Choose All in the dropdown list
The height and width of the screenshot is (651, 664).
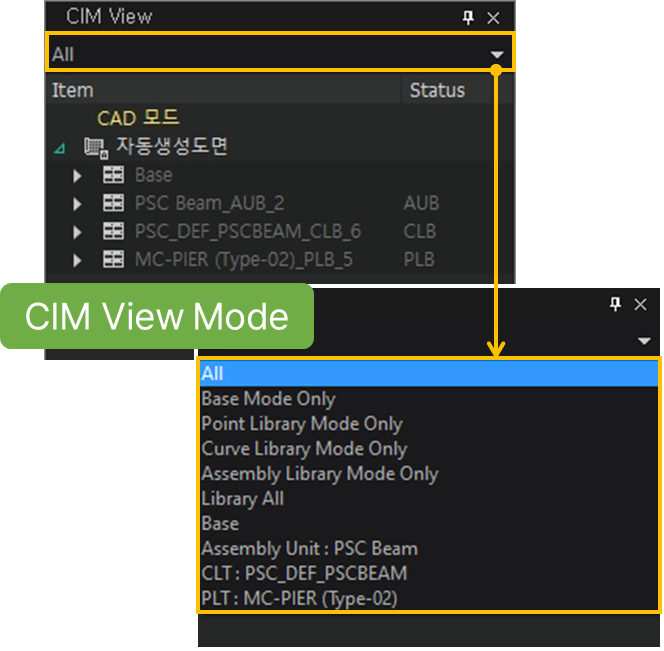(429, 374)
